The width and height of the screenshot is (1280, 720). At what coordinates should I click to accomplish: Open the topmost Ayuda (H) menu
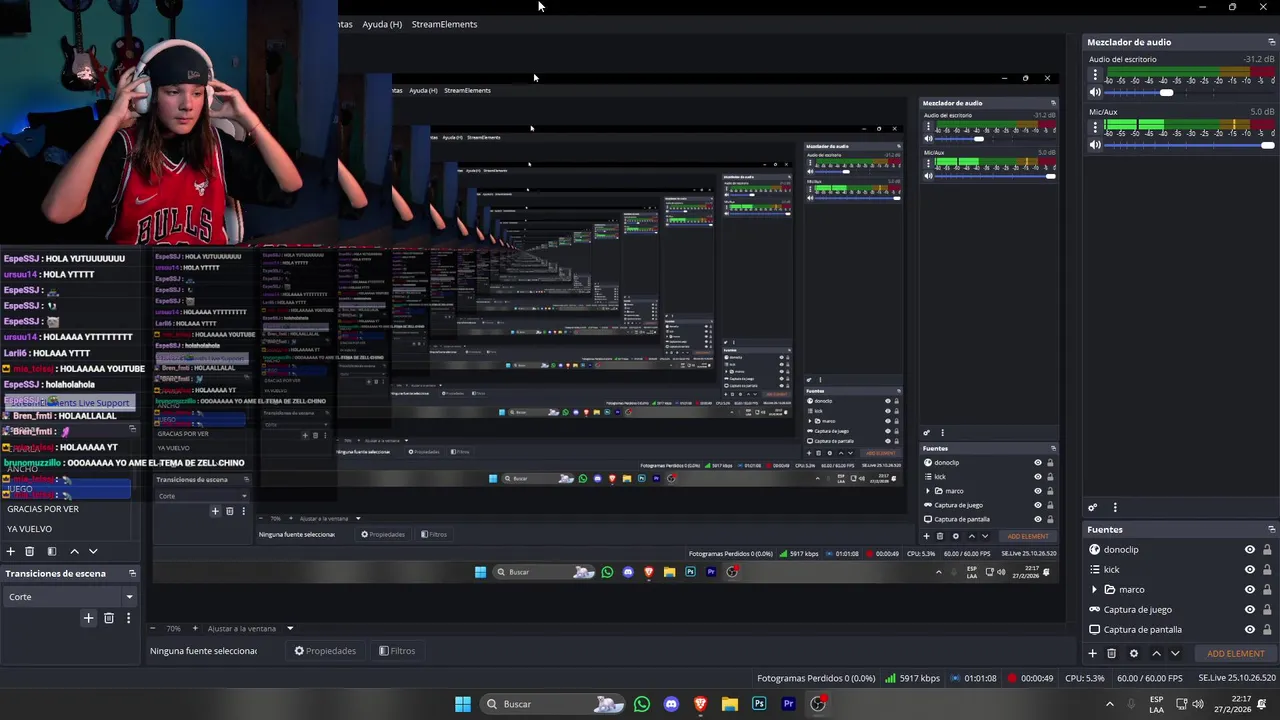pyautogui.click(x=382, y=24)
